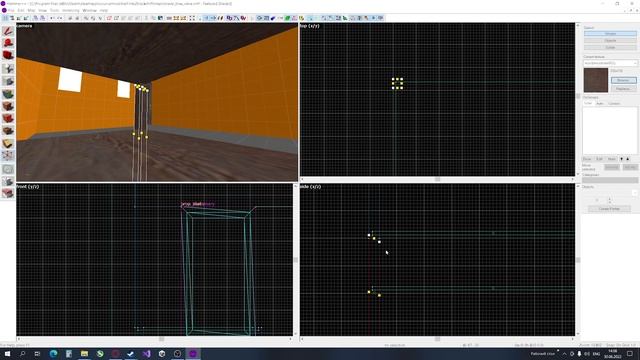640x360 pixels.
Task: Switch to the Cordon VisGroups tab
Action: pos(614,103)
